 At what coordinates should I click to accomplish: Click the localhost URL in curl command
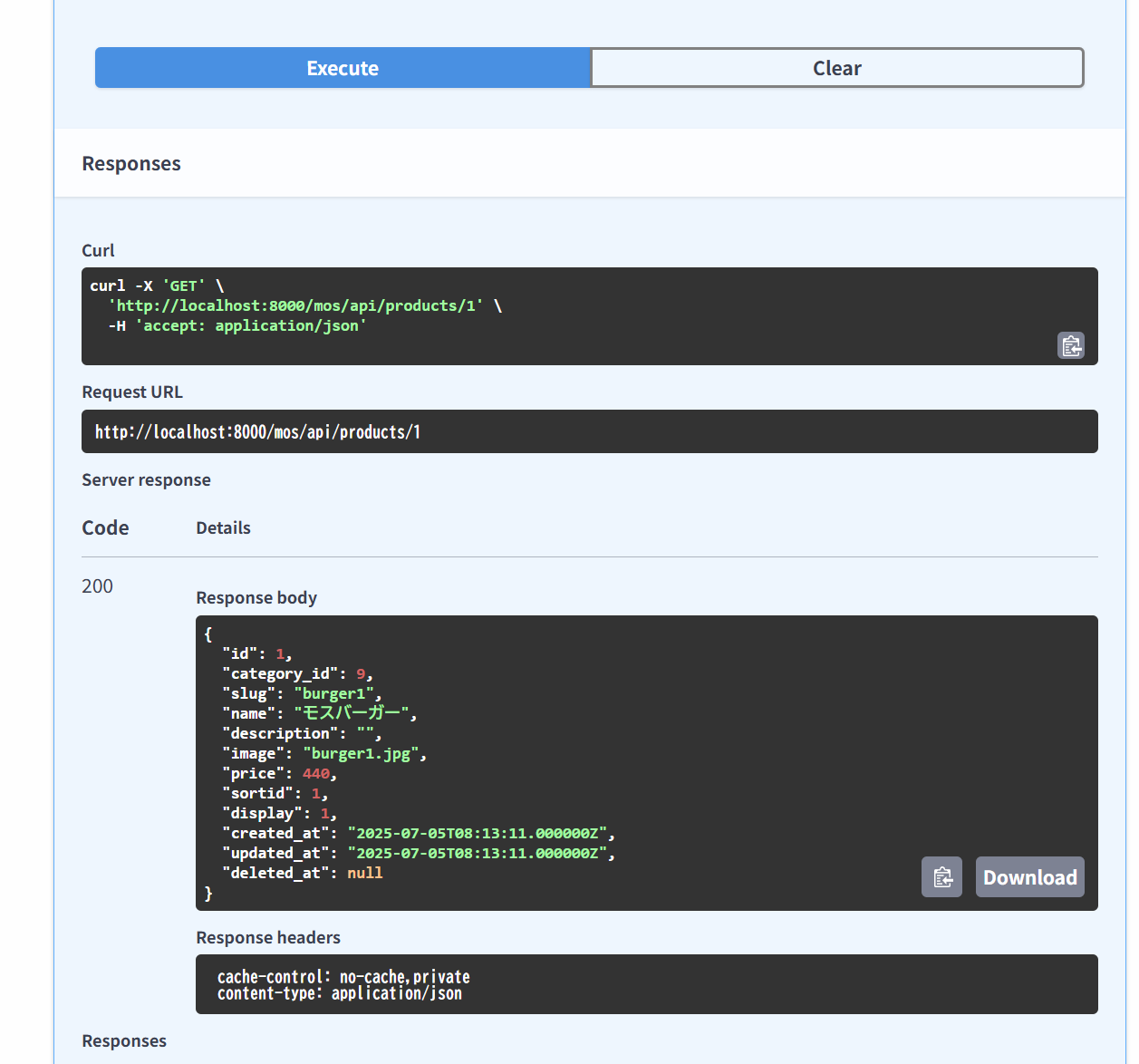(295, 306)
